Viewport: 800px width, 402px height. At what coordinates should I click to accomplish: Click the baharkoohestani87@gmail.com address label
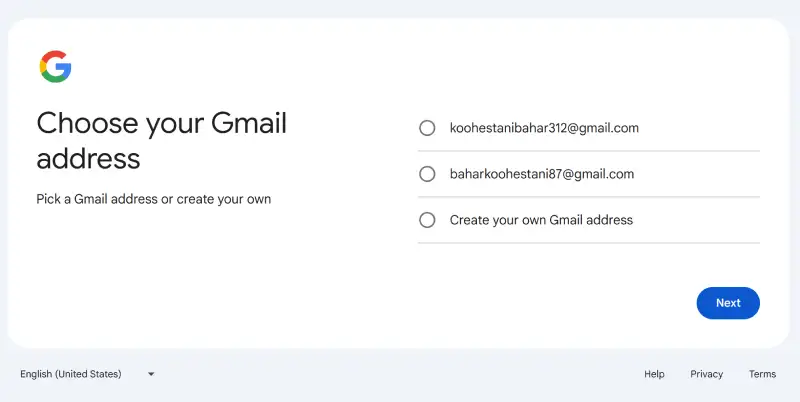click(542, 174)
